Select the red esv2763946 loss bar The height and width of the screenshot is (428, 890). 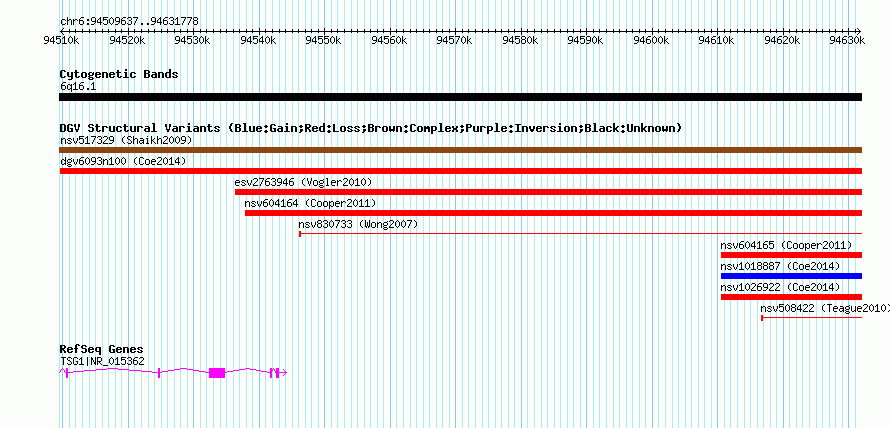click(548, 192)
